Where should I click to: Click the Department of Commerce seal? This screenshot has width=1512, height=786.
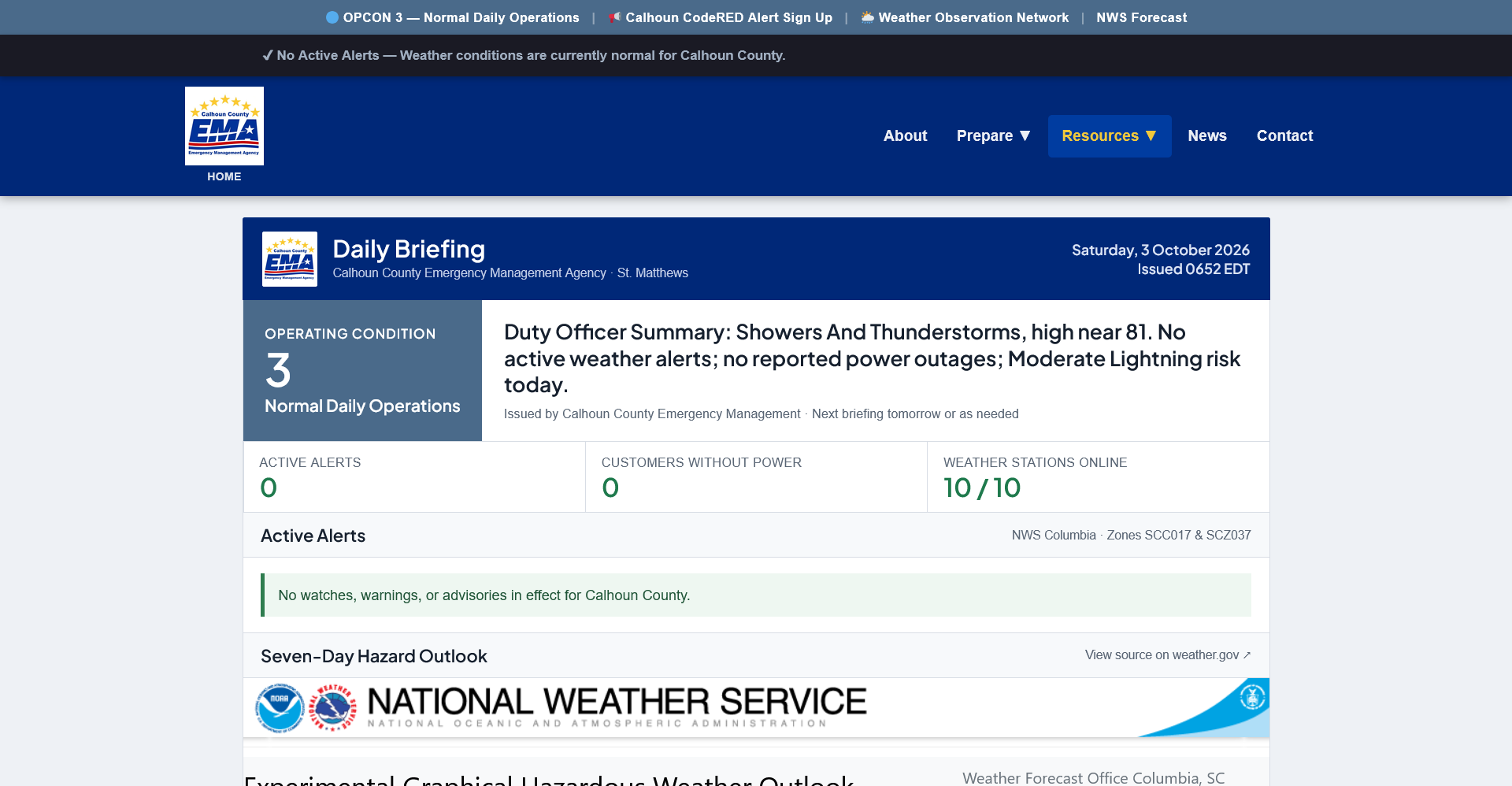(1252, 697)
